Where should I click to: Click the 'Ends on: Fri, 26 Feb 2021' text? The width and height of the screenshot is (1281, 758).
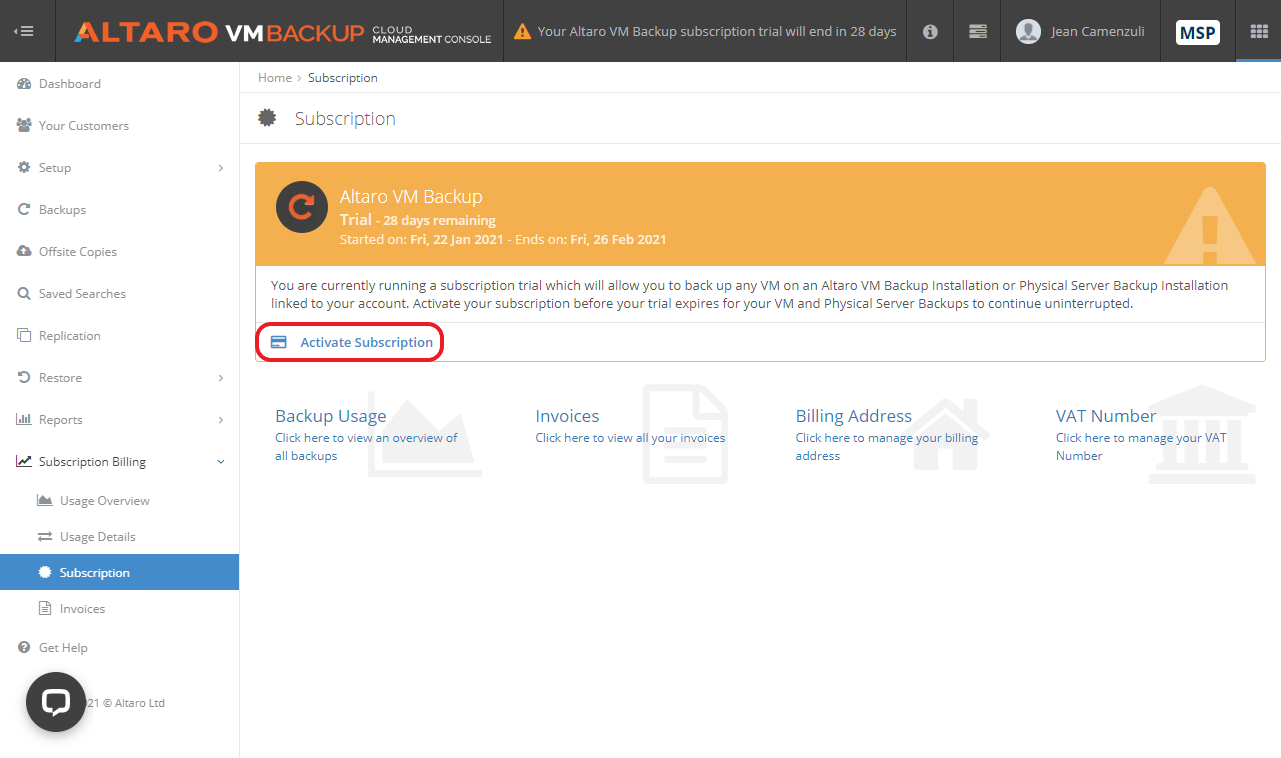(590, 240)
